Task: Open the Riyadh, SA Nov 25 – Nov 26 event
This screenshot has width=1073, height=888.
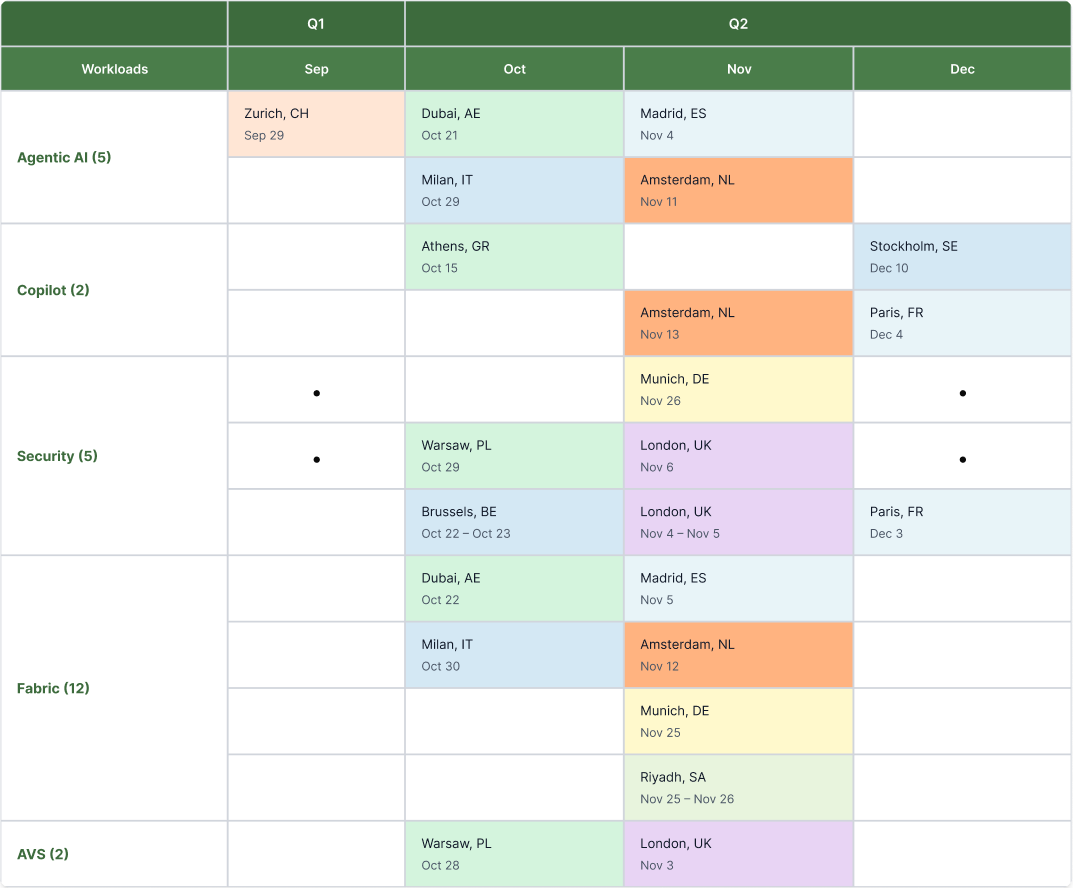Action: pyautogui.click(x=738, y=788)
